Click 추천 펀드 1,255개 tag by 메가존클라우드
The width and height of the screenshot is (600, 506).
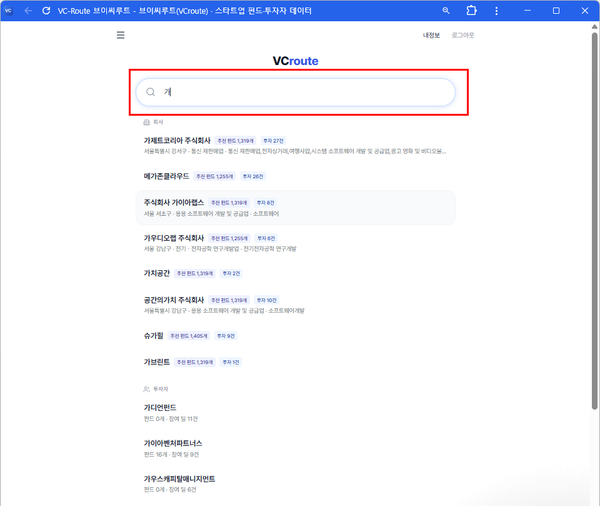pyautogui.click(x=214, y=176)
